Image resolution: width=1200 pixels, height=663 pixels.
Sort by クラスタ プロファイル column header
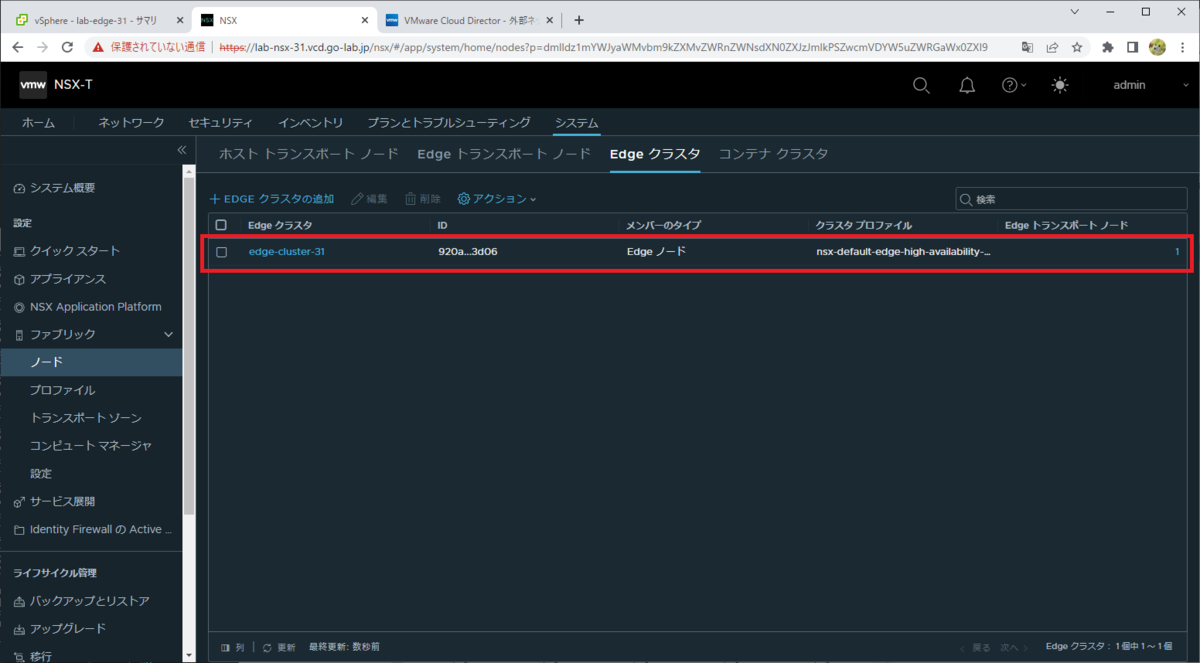tap(864, 225)
